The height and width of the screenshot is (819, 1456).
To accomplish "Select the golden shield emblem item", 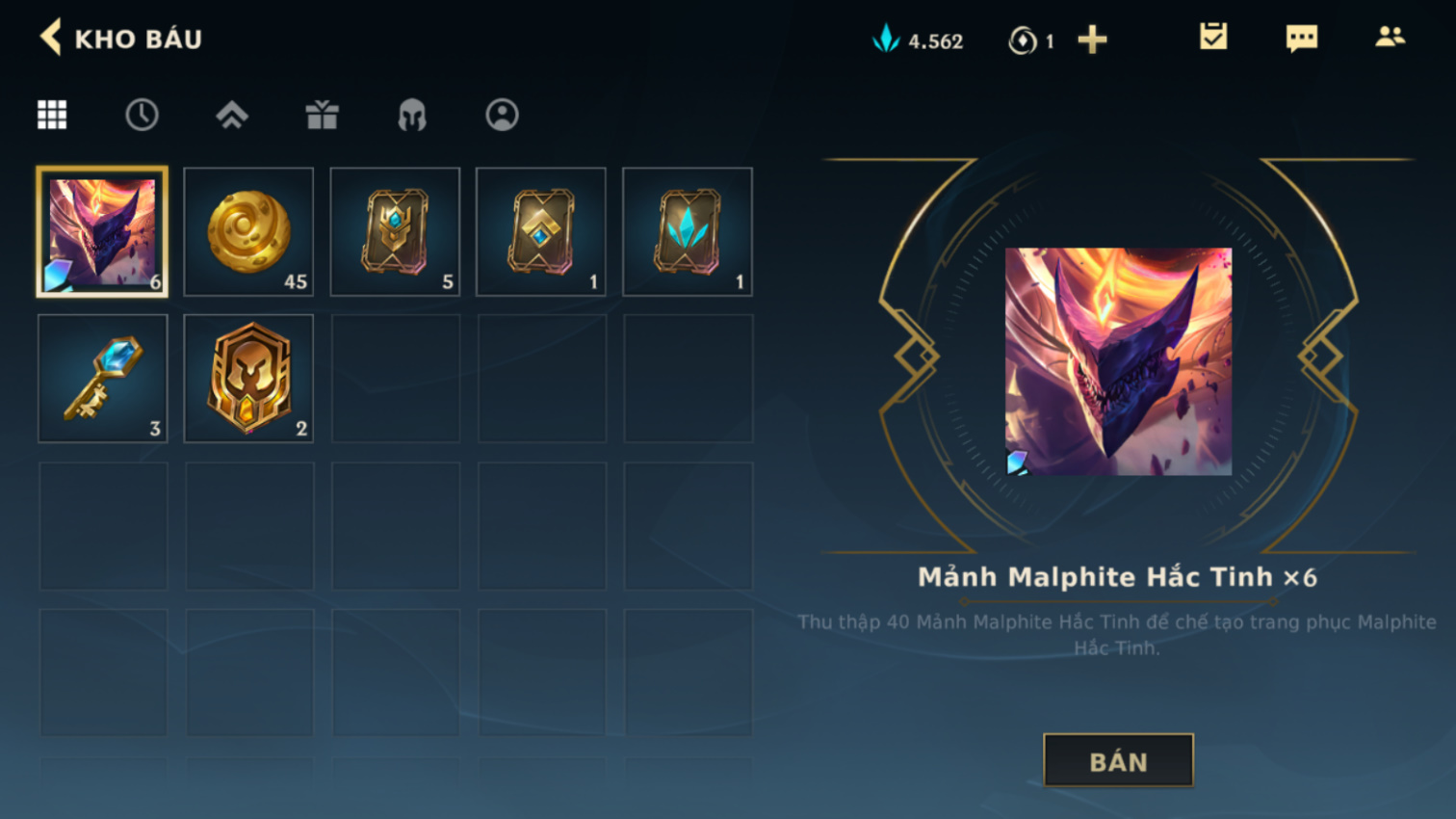I will pos(248,378).
